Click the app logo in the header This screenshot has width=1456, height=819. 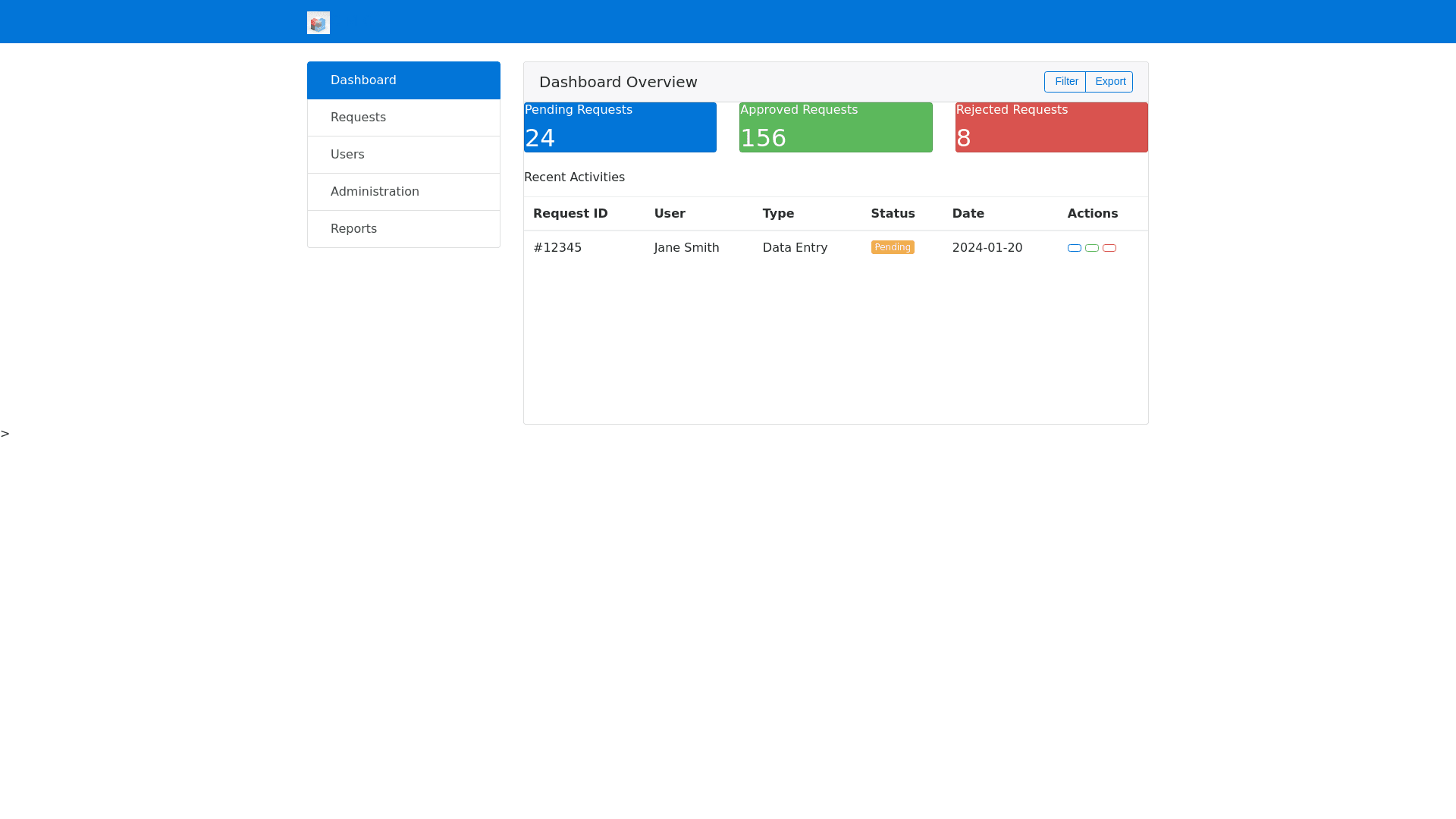318,23
